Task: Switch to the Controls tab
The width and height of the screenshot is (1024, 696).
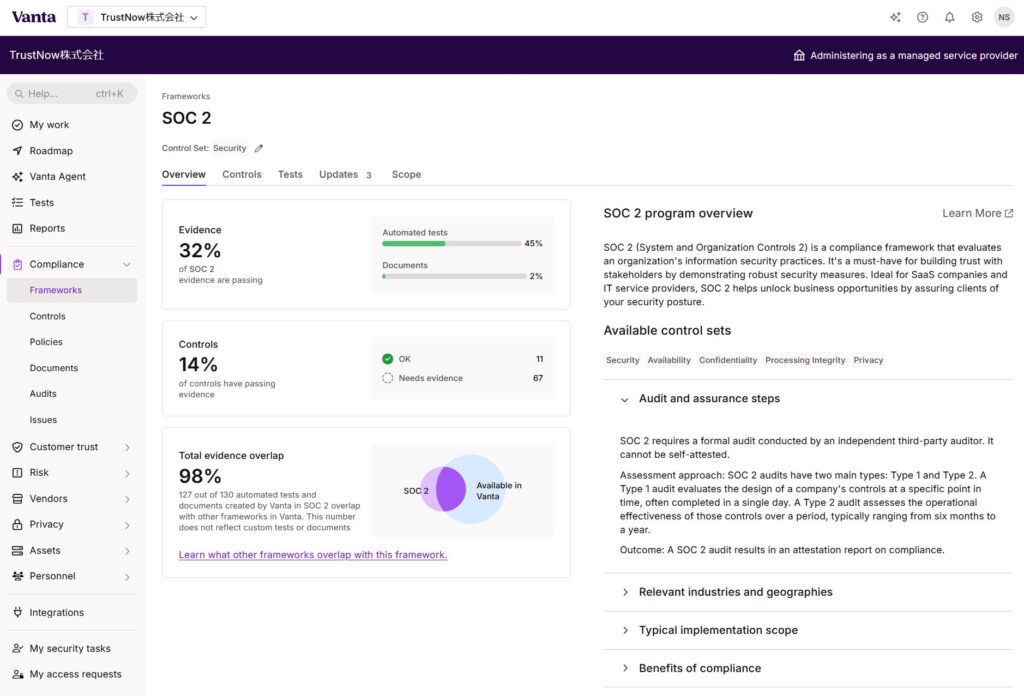Action: (x=241, y=175)
